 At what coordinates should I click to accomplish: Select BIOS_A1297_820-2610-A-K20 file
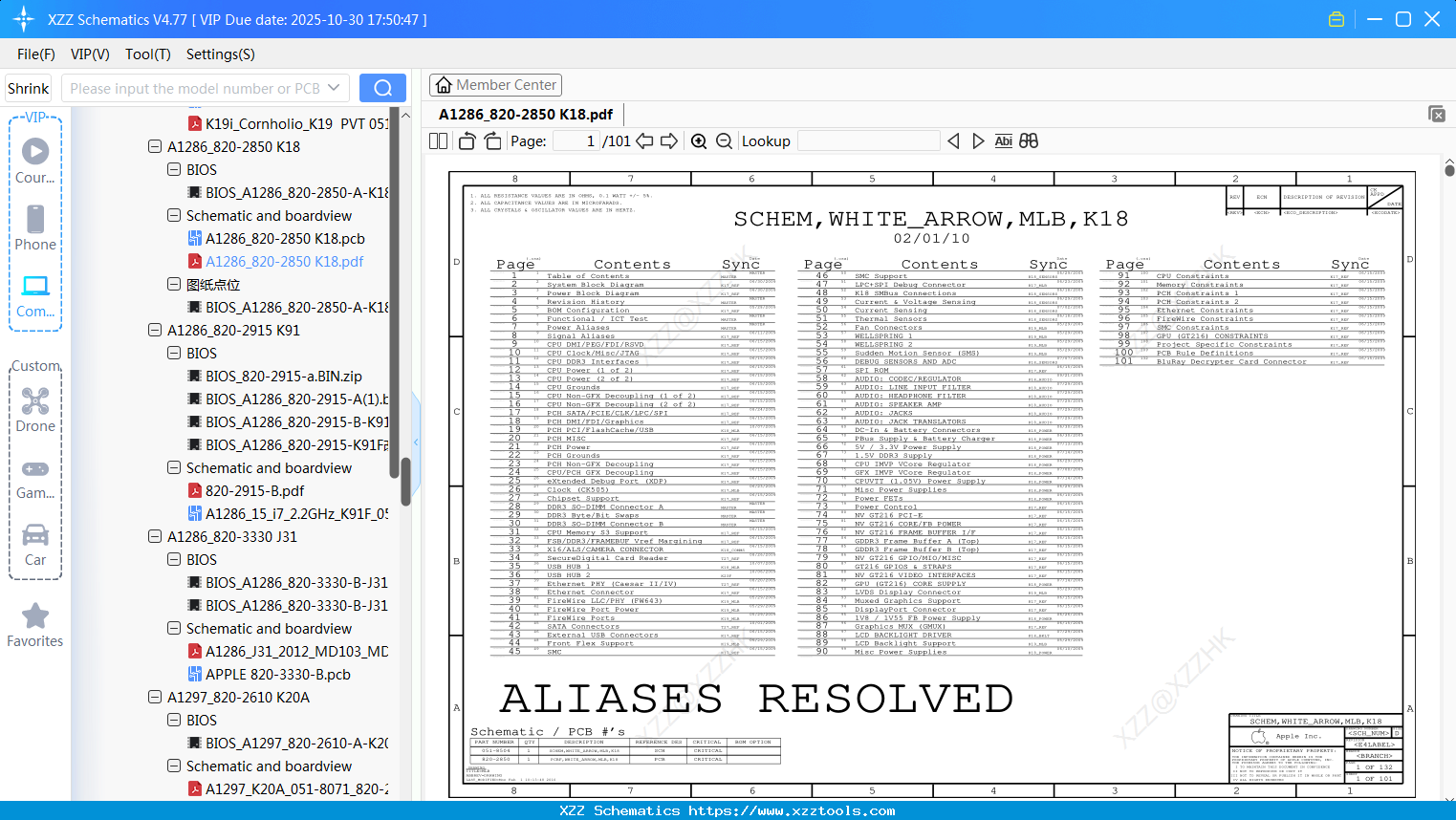289,744
